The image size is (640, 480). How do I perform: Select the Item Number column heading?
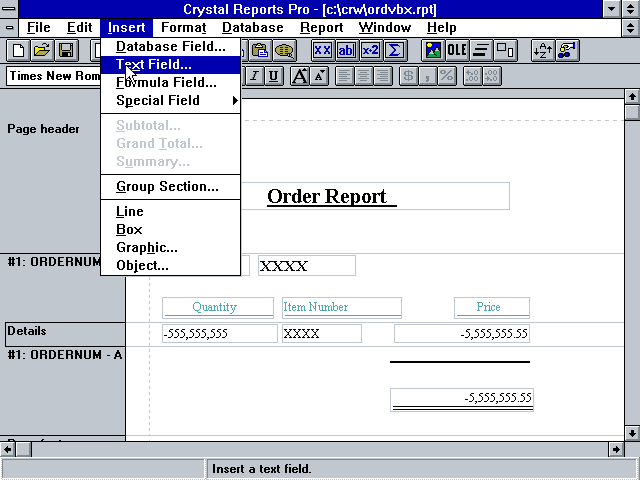[x=342, y=308]
